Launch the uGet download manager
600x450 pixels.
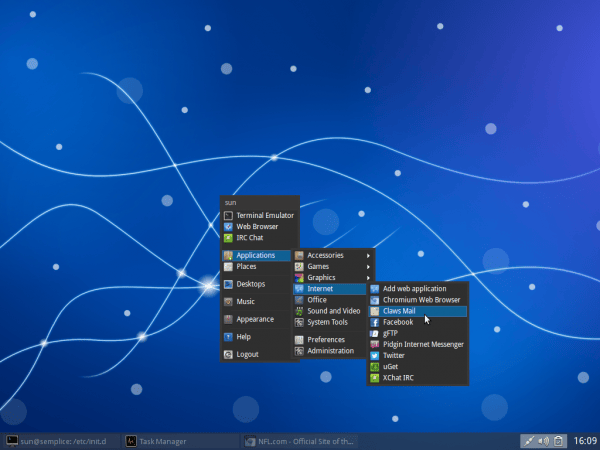tap(392, 366)
